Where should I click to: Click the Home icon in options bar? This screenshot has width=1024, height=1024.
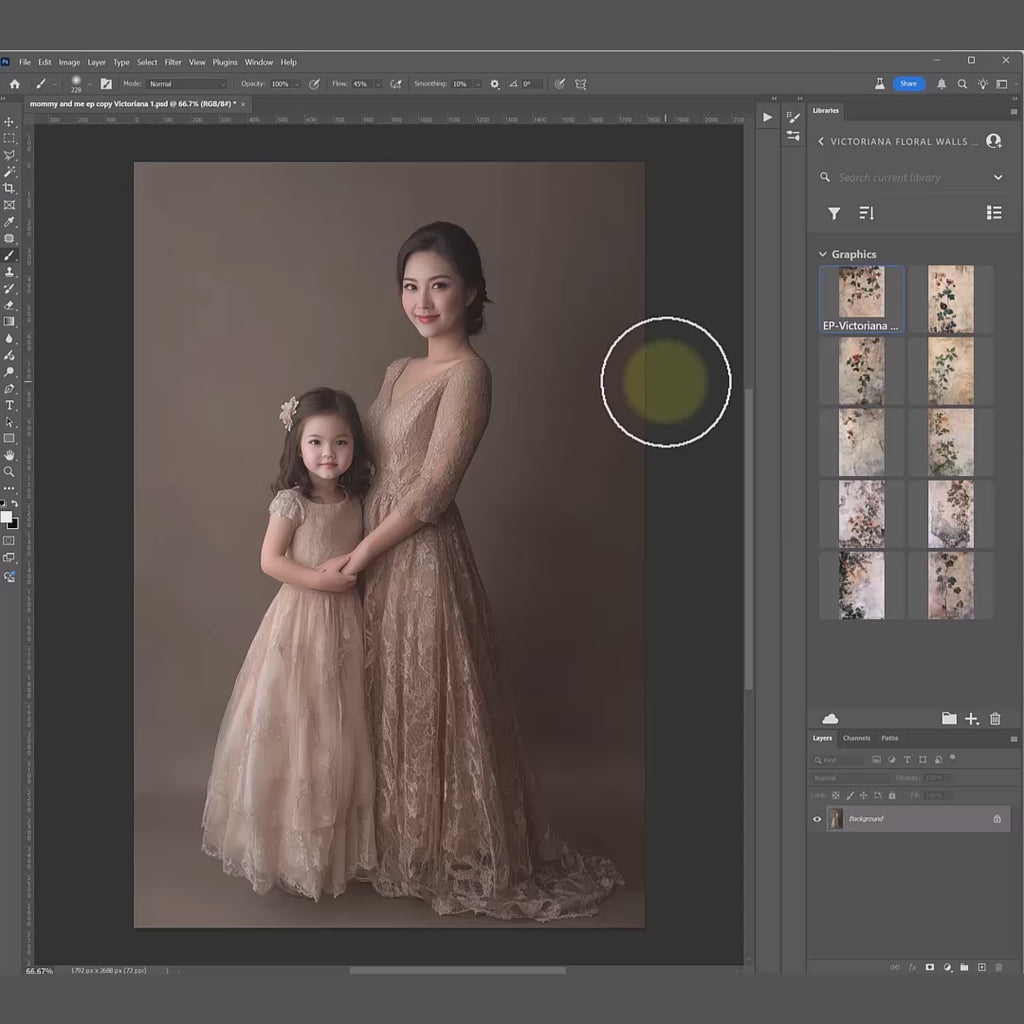(x=14, y=84)
